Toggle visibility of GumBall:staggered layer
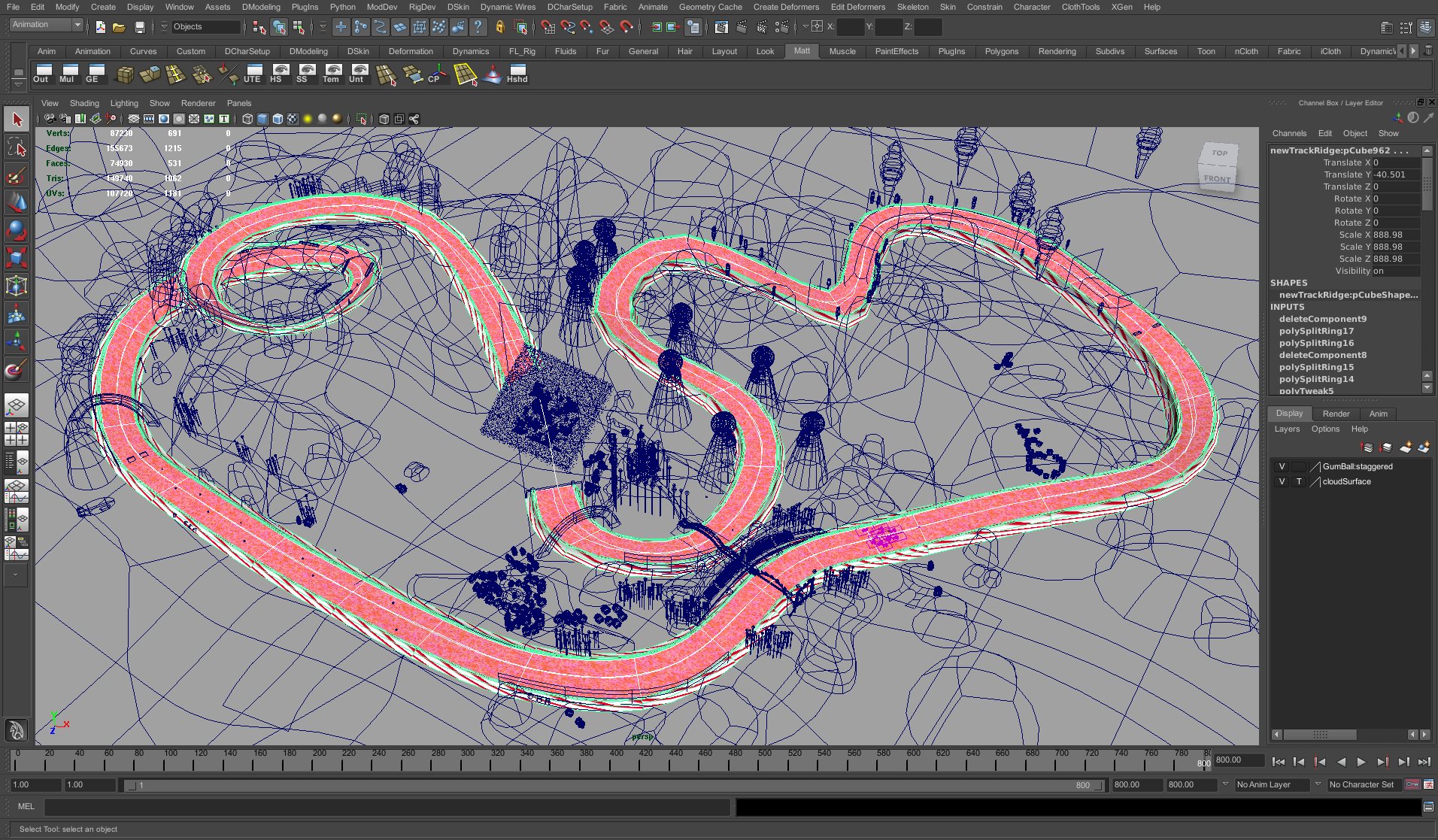 coord(1282,466)
